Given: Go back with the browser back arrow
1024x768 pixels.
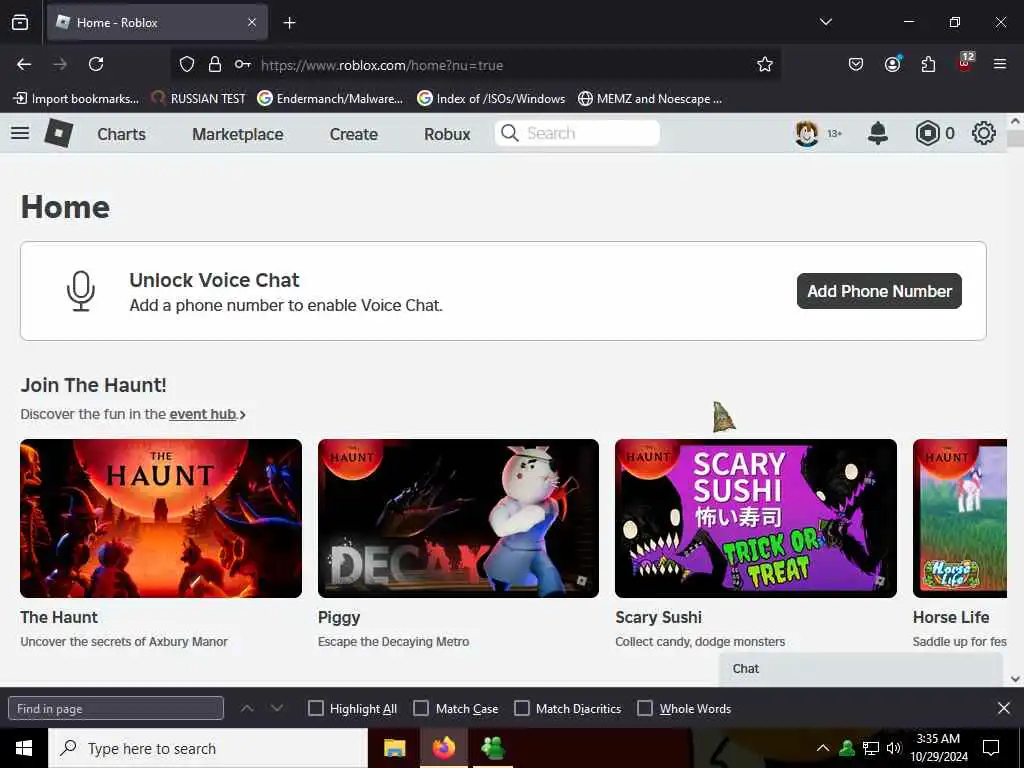Looking at the screenshot, I should (x=24, y=64).
